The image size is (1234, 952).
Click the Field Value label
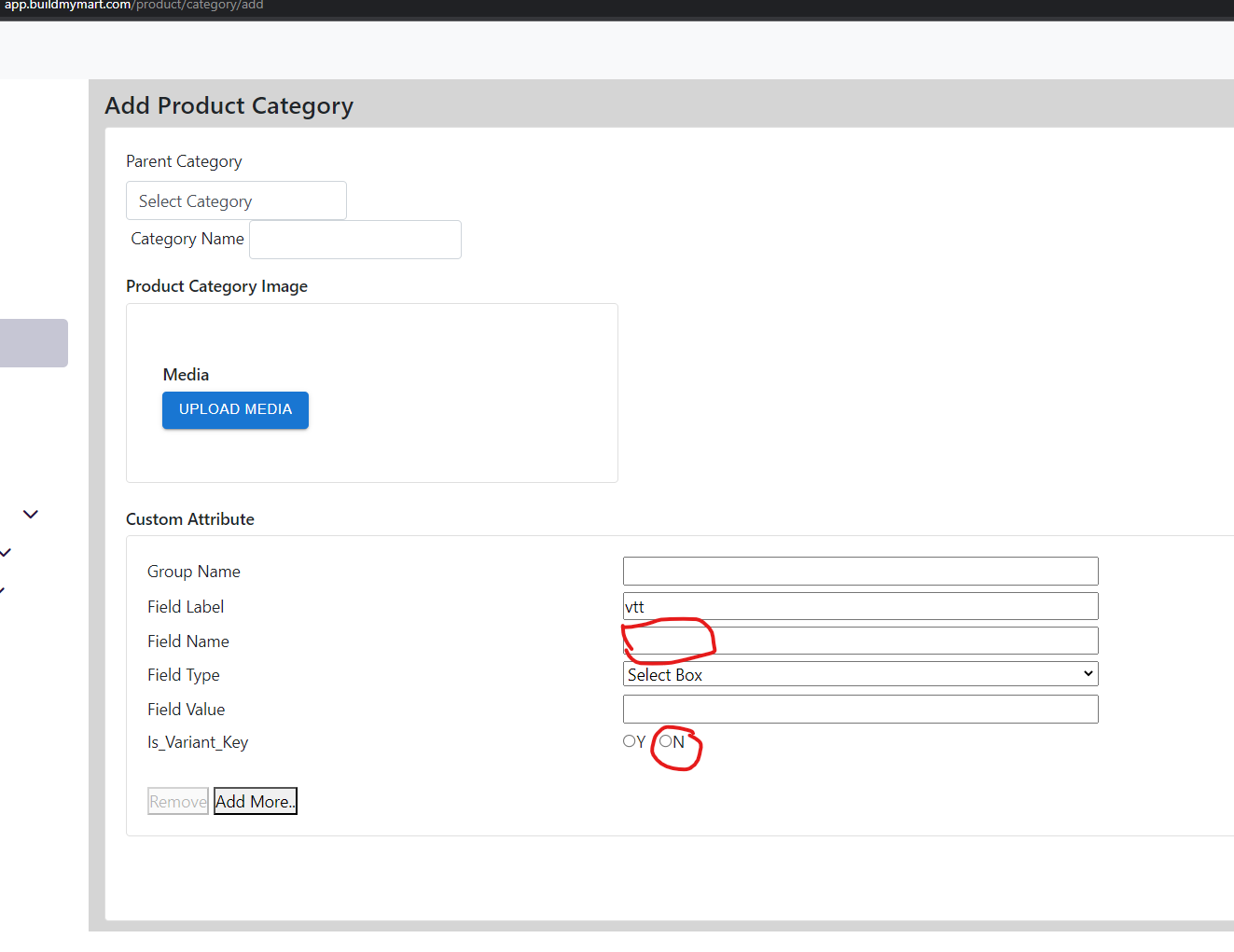click(187, 710)
